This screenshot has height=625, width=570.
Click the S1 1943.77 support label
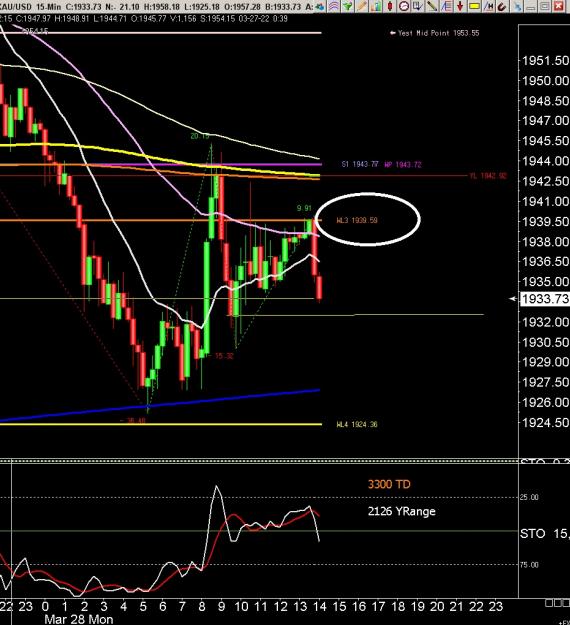(360, 164)
